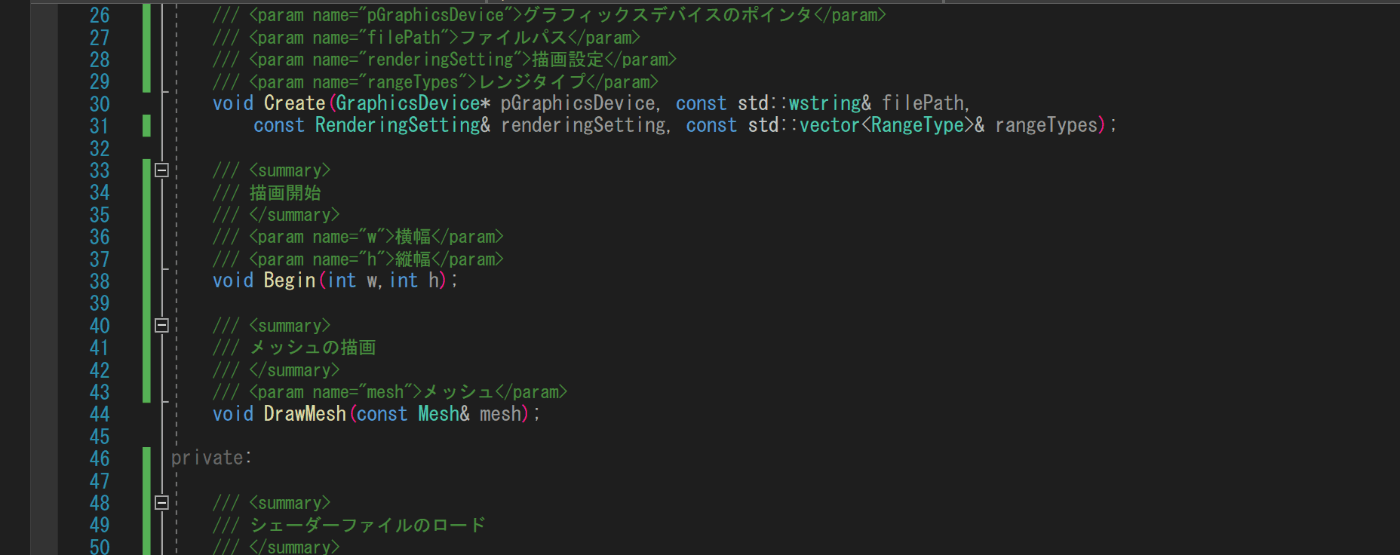
Task: Click the private: access specifier
Action: pos(212,458)
